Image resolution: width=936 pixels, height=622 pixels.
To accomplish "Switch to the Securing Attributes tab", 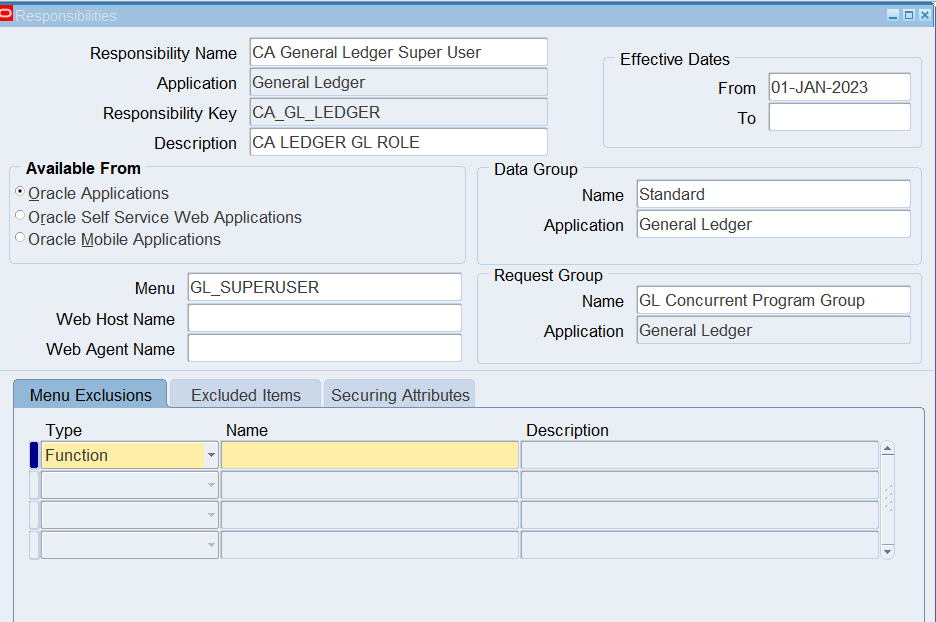I will click(x=400, y=395).
